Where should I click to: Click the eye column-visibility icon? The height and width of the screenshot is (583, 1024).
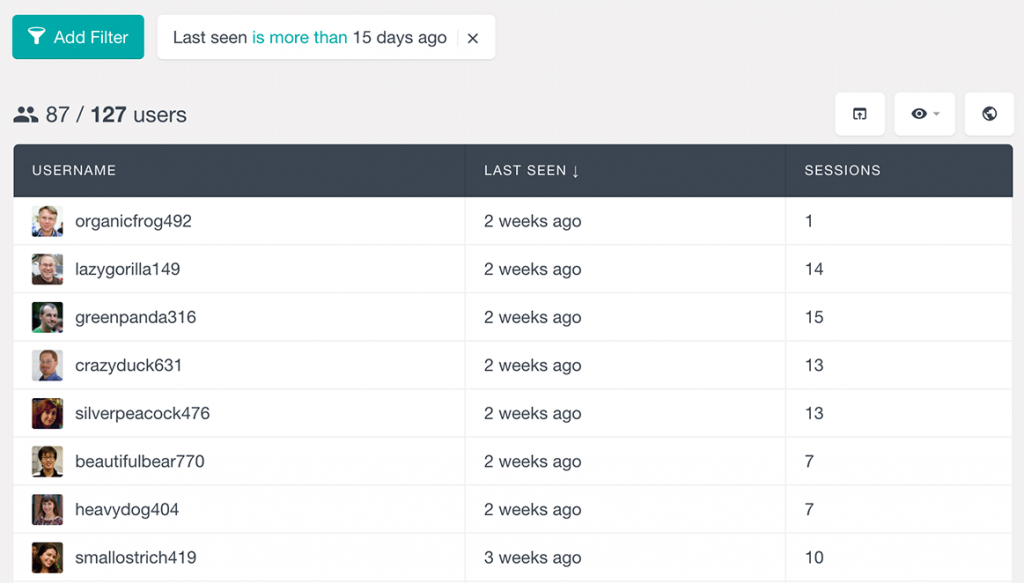point(917,113)
